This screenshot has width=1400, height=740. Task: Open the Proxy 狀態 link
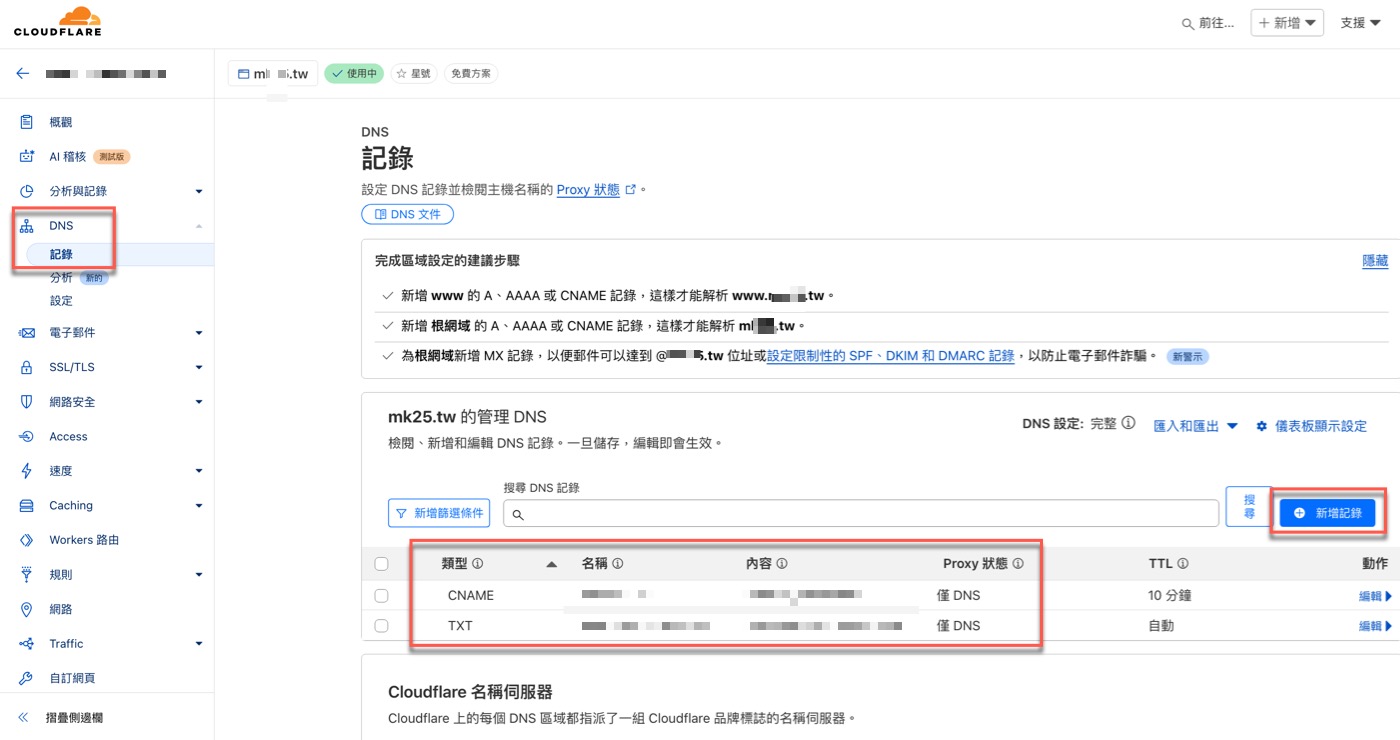tap(588, 190)
